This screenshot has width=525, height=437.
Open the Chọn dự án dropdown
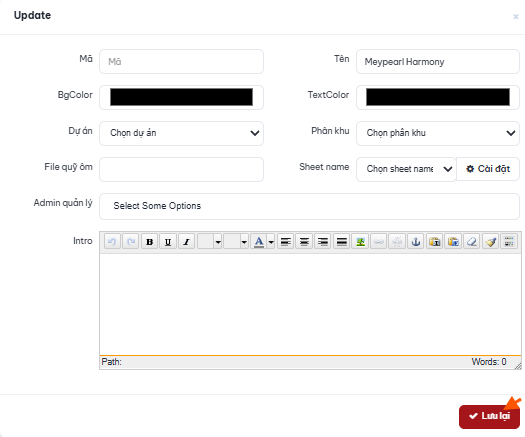(181, 133)
